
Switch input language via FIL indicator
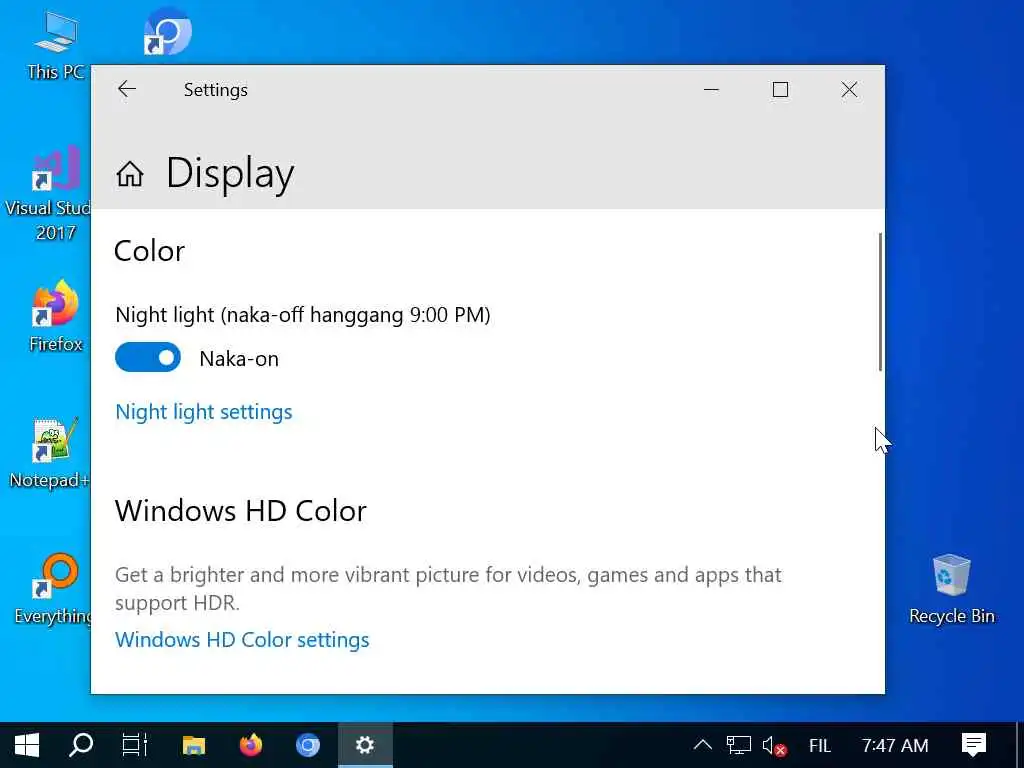pos(820,745)
